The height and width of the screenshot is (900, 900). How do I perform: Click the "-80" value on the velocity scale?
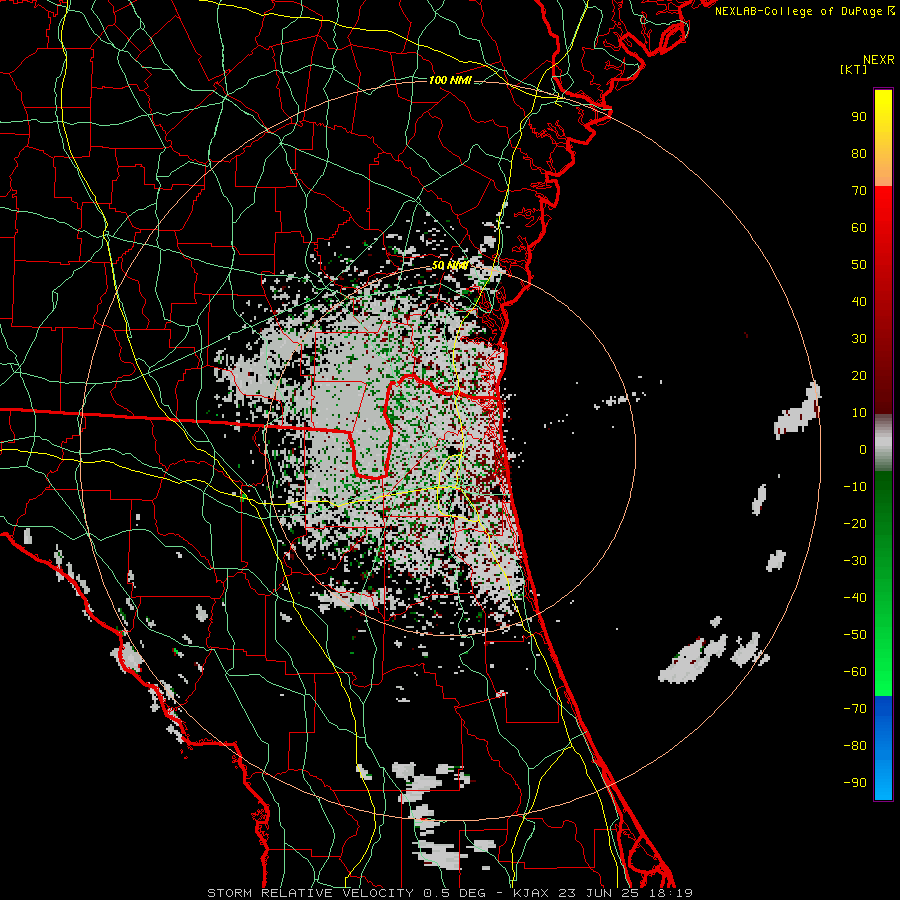point(855,746)
